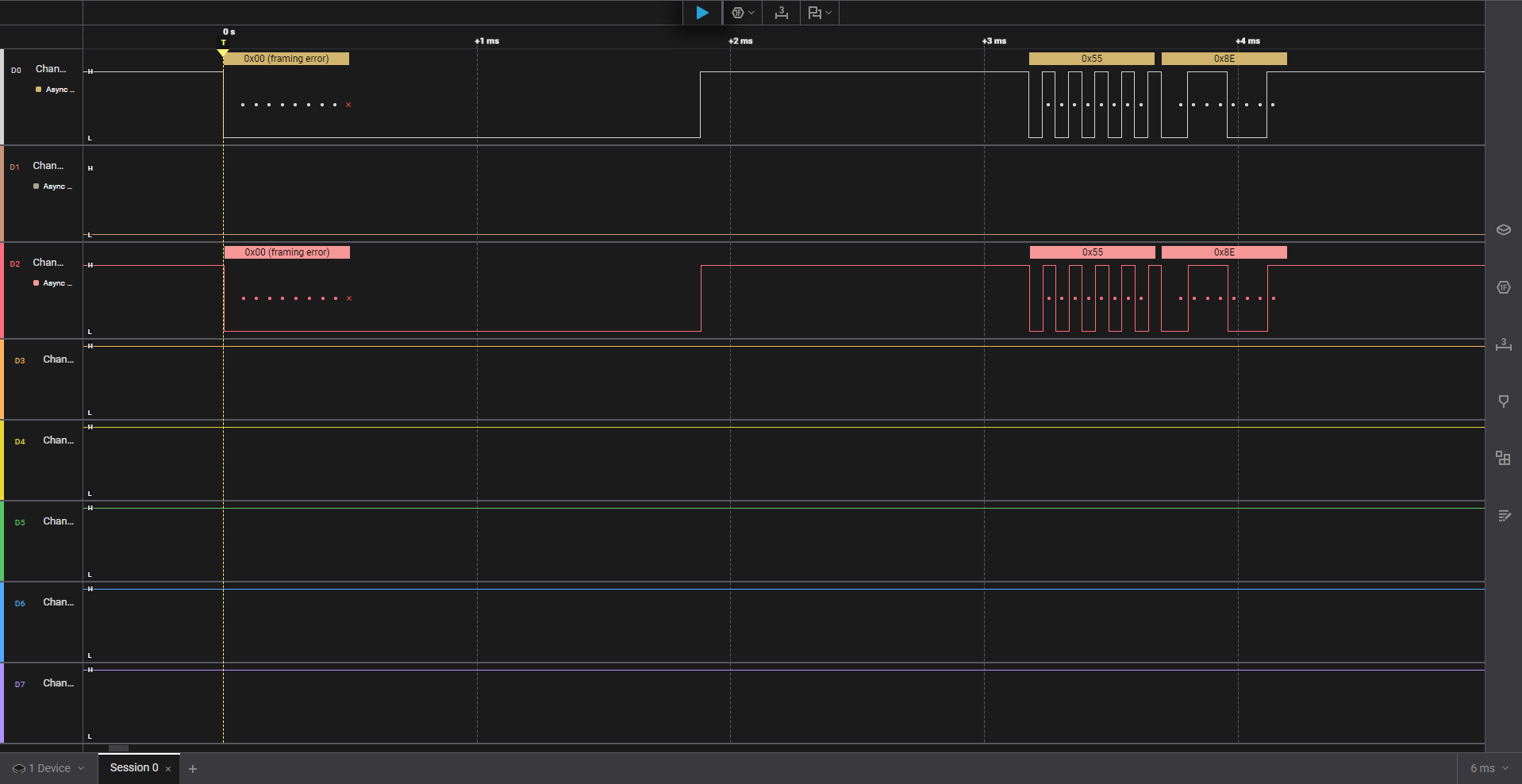The width and height of the screenshot is (1522, 784).
Task: Close the Session 0 tab
Action: point(168,769)
